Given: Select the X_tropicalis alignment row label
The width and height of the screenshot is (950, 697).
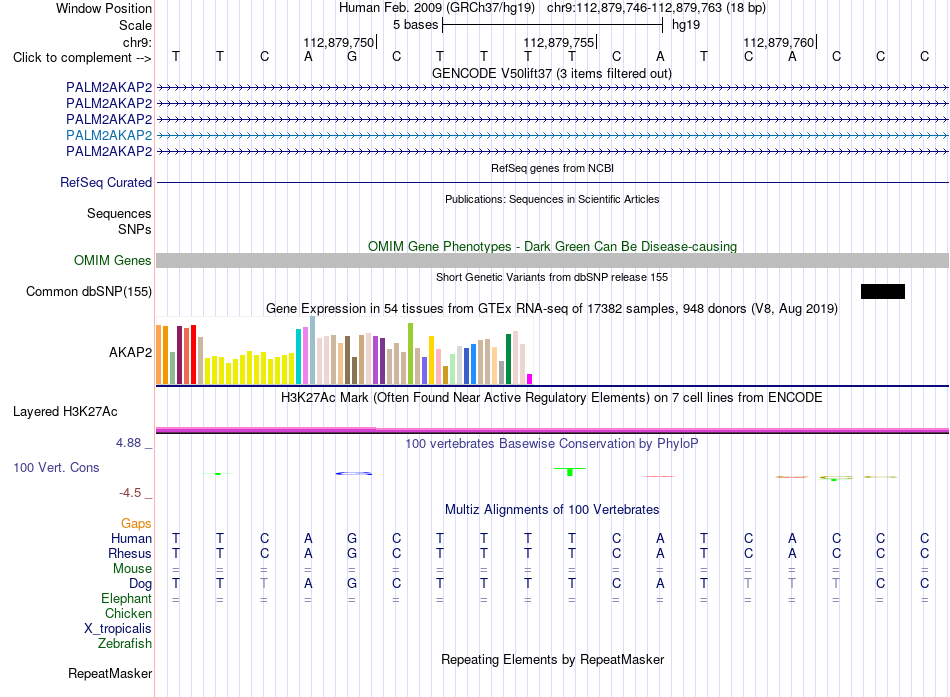Looking at the screenshot, I should (x=118, y=629).
